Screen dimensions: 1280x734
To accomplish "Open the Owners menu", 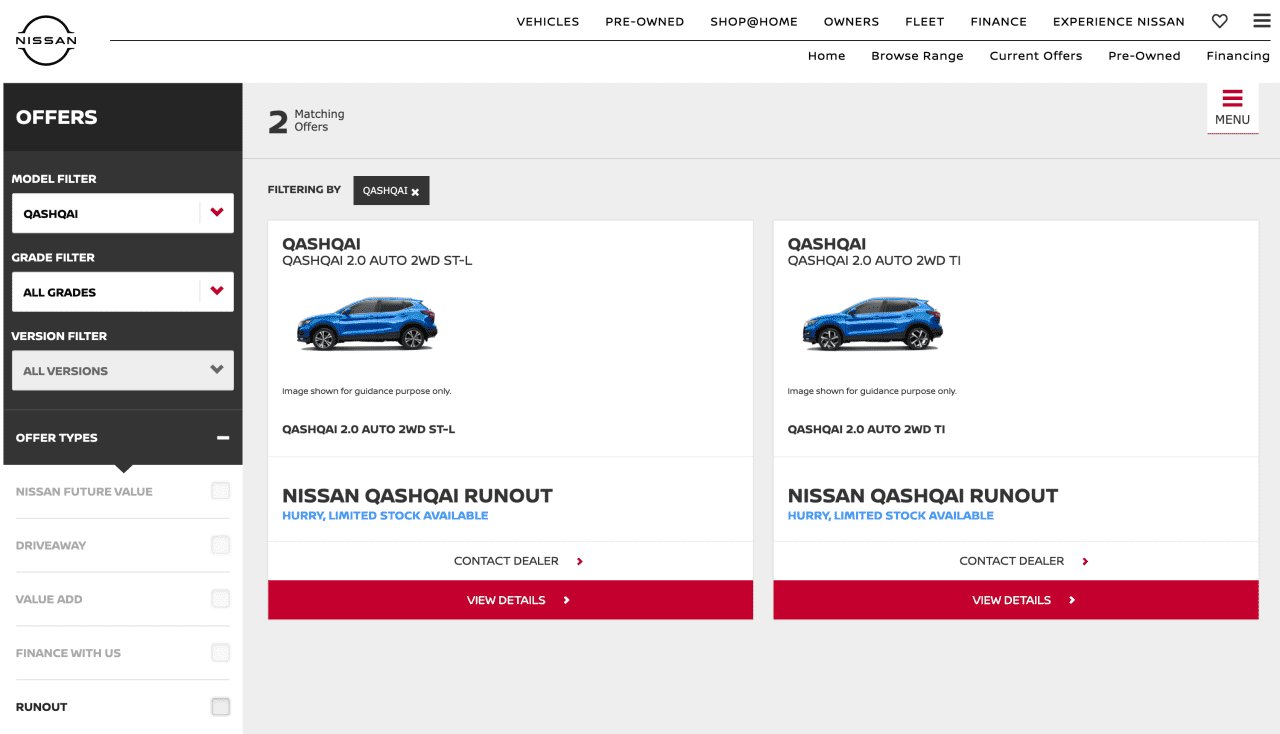I will (x=851, y=22).
